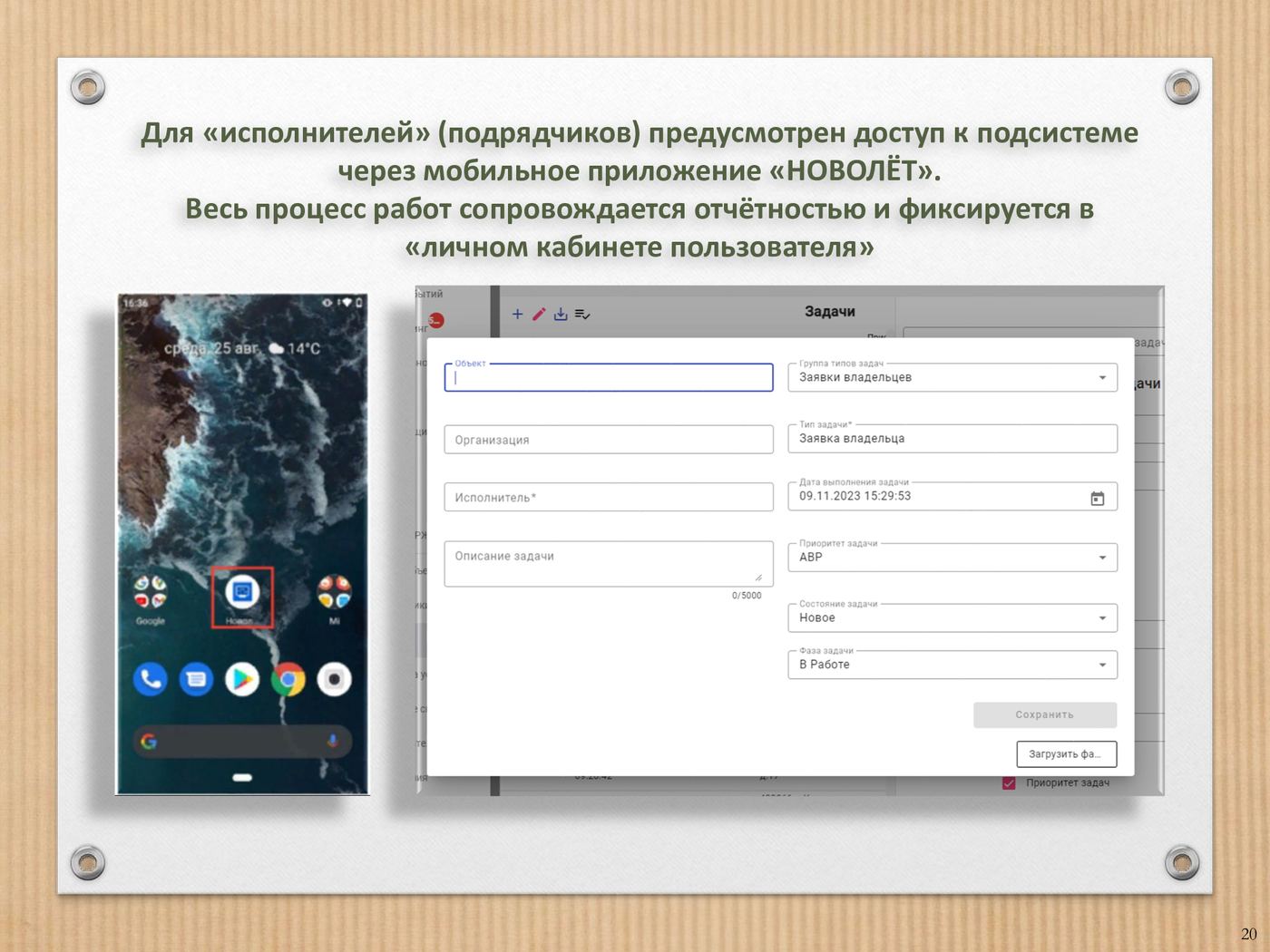Expand Приоритет задачи dropdown showing АВР
The width and height of the screenshot is (1270, 952).
click(952, 557)
